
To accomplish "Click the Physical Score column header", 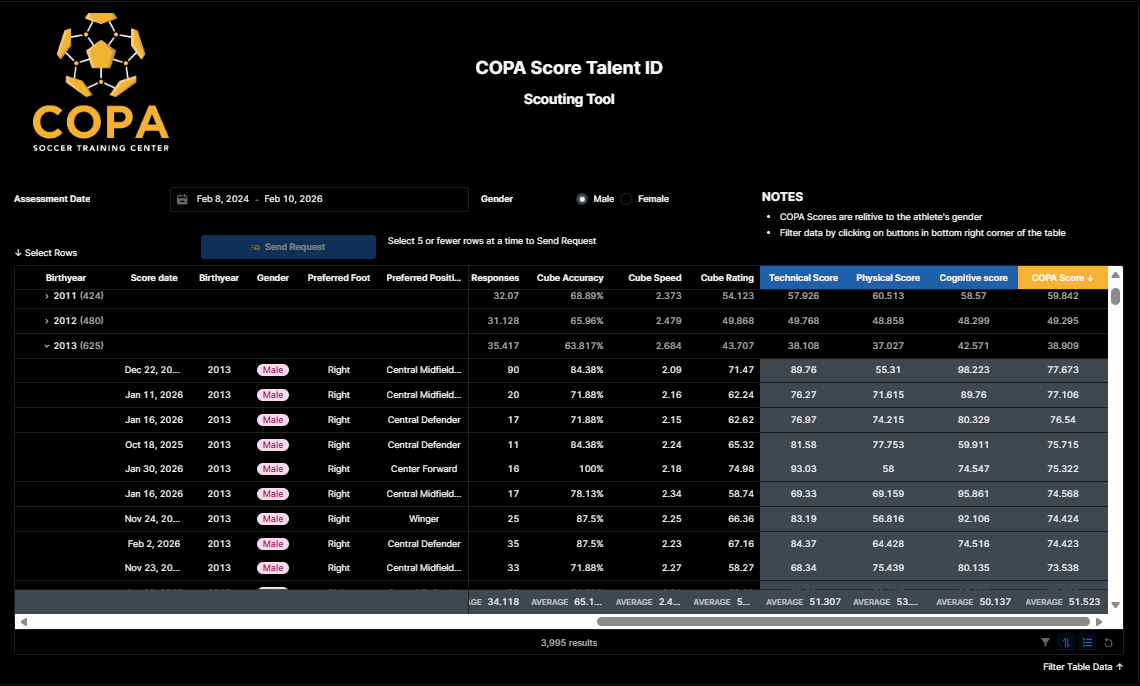I will pyautogui.click(x=887, y=278).
